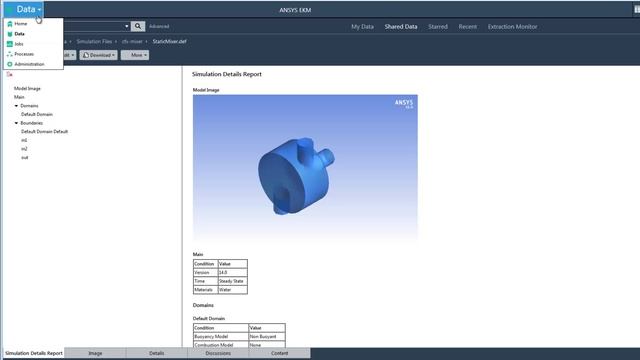Switch to the Discussions bottom tab
This screenshot has width=640, height=360.
tap(218, 353)
